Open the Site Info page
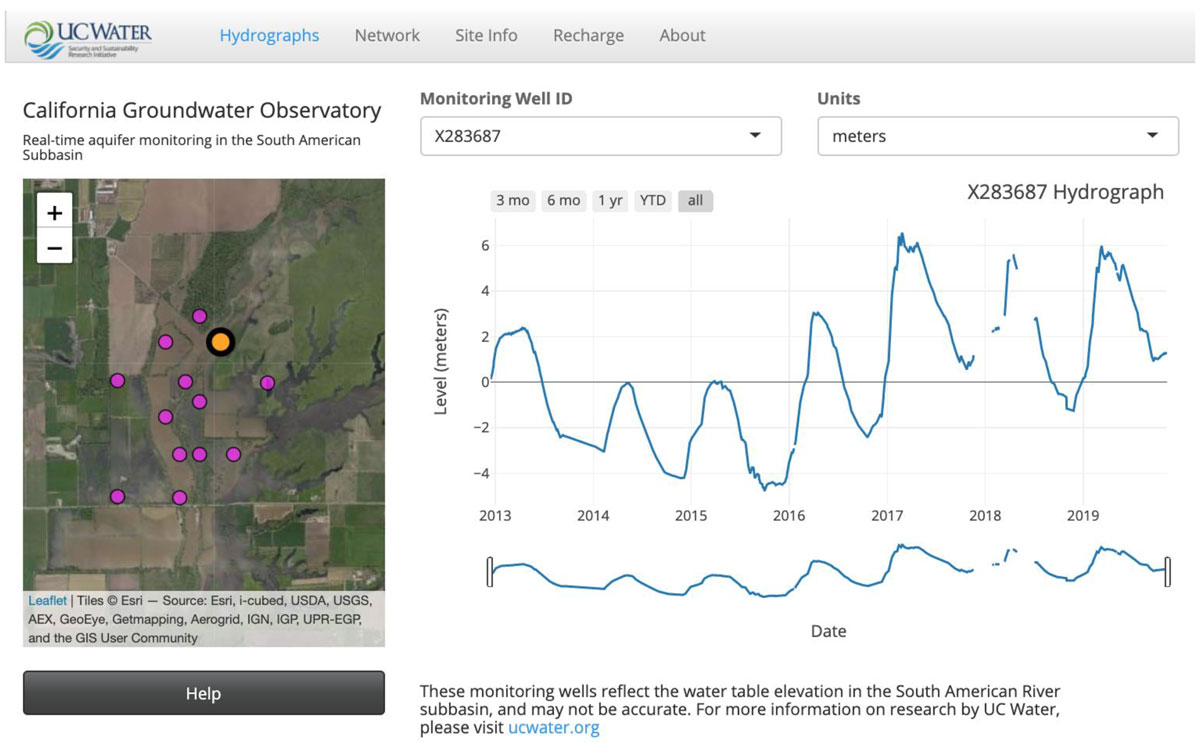 (486, 35)
